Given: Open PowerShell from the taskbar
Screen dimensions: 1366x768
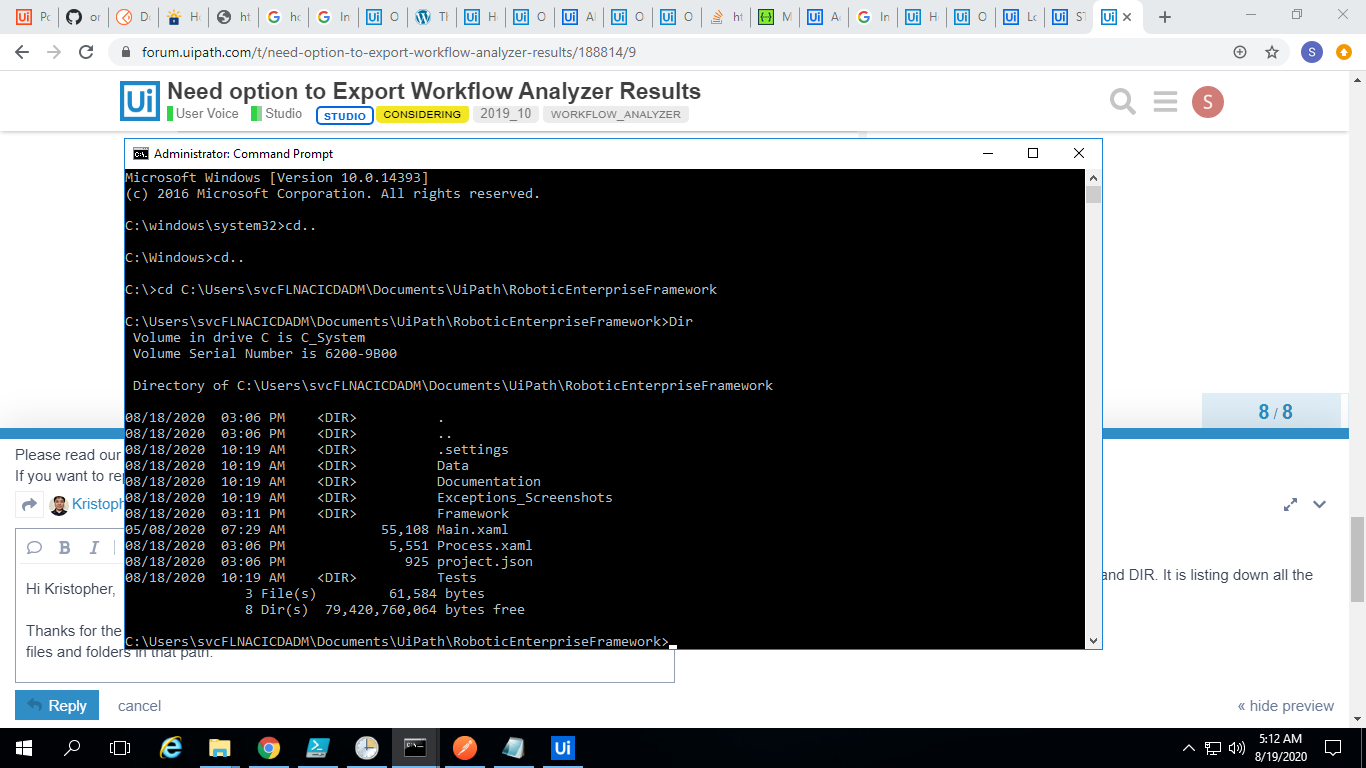Looking at the screenshot, I should (317, 747).
